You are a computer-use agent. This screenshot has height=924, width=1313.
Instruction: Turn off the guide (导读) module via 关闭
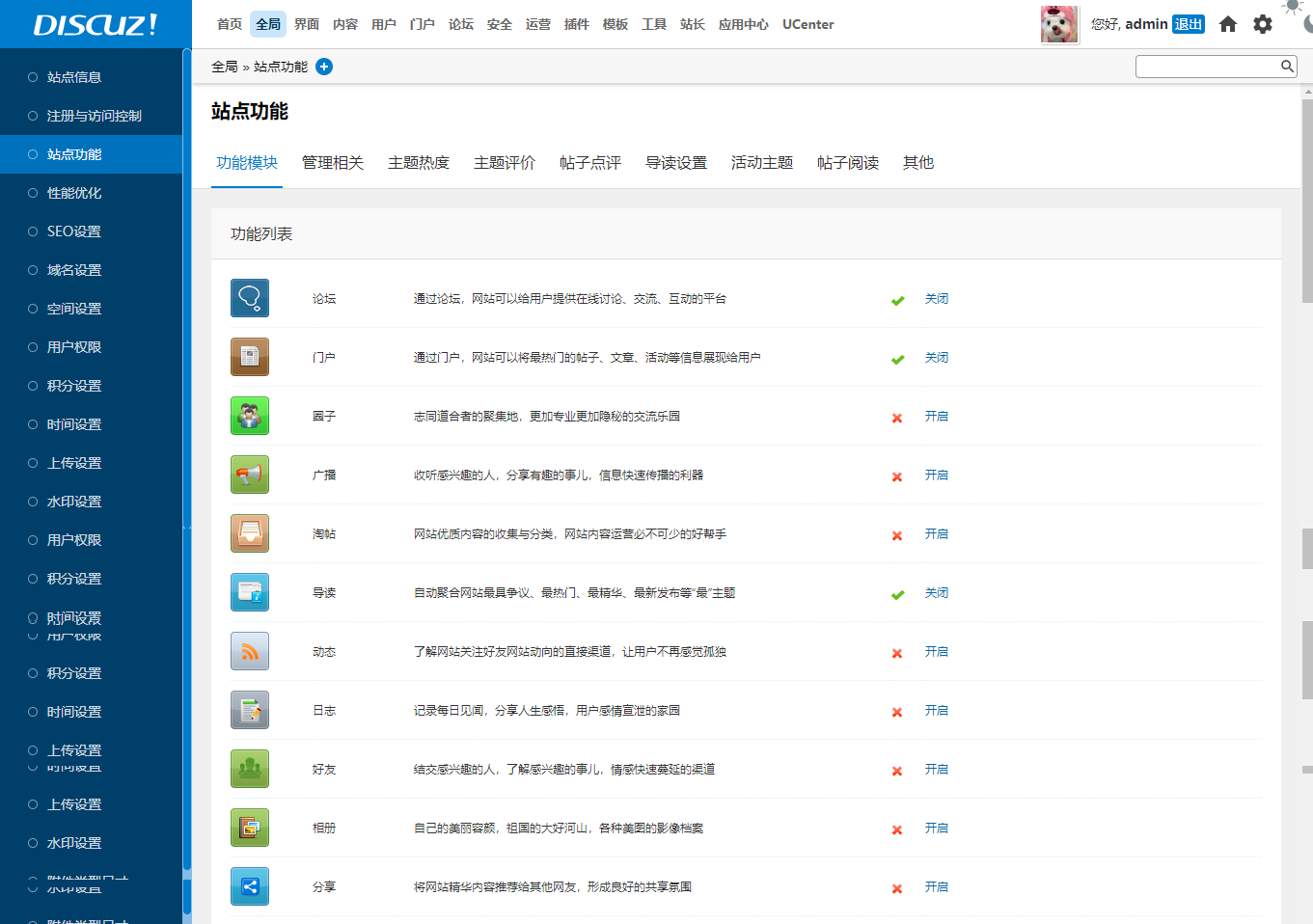pyautogui.click(x=936, y=593)
